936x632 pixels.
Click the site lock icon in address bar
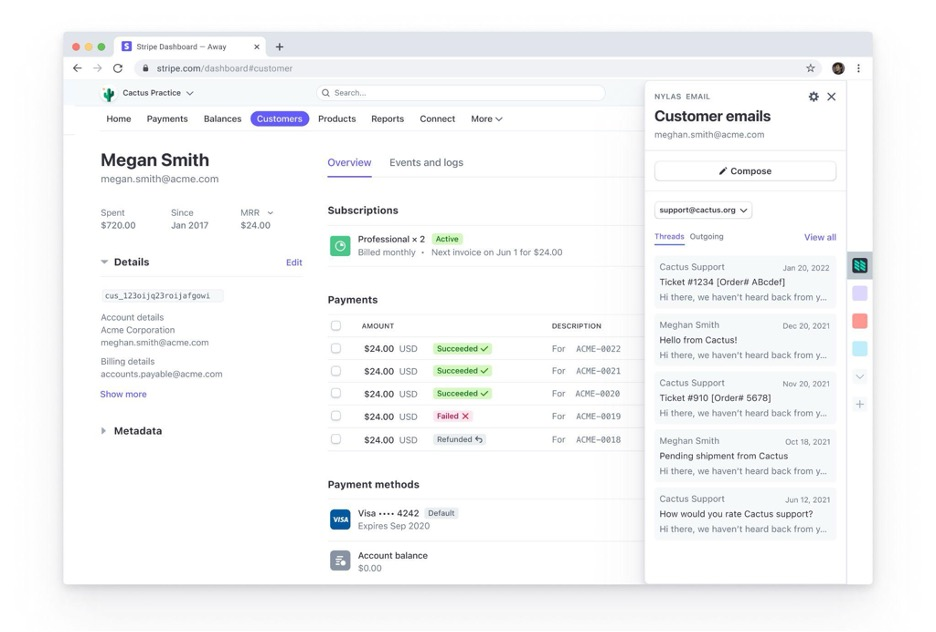coord(145,68)
